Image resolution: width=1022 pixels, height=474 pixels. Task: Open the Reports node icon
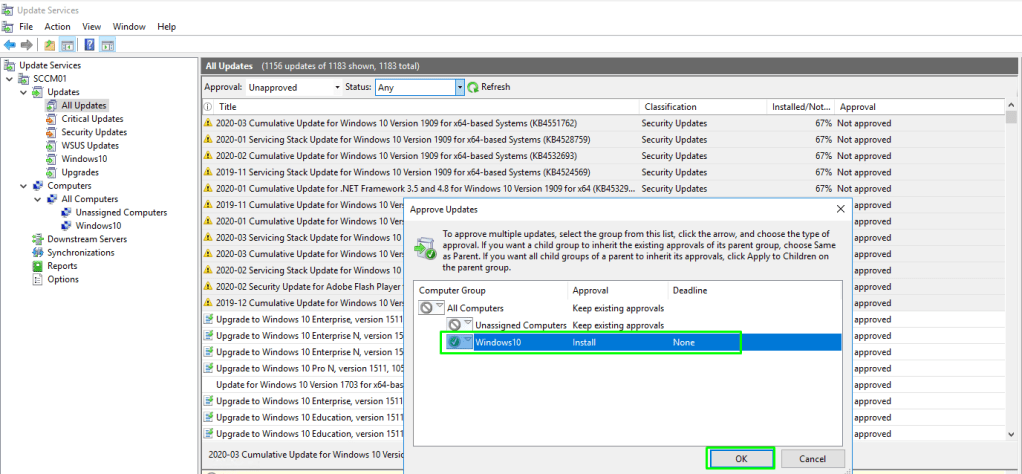pyautogui.click(x=38, y=266)
